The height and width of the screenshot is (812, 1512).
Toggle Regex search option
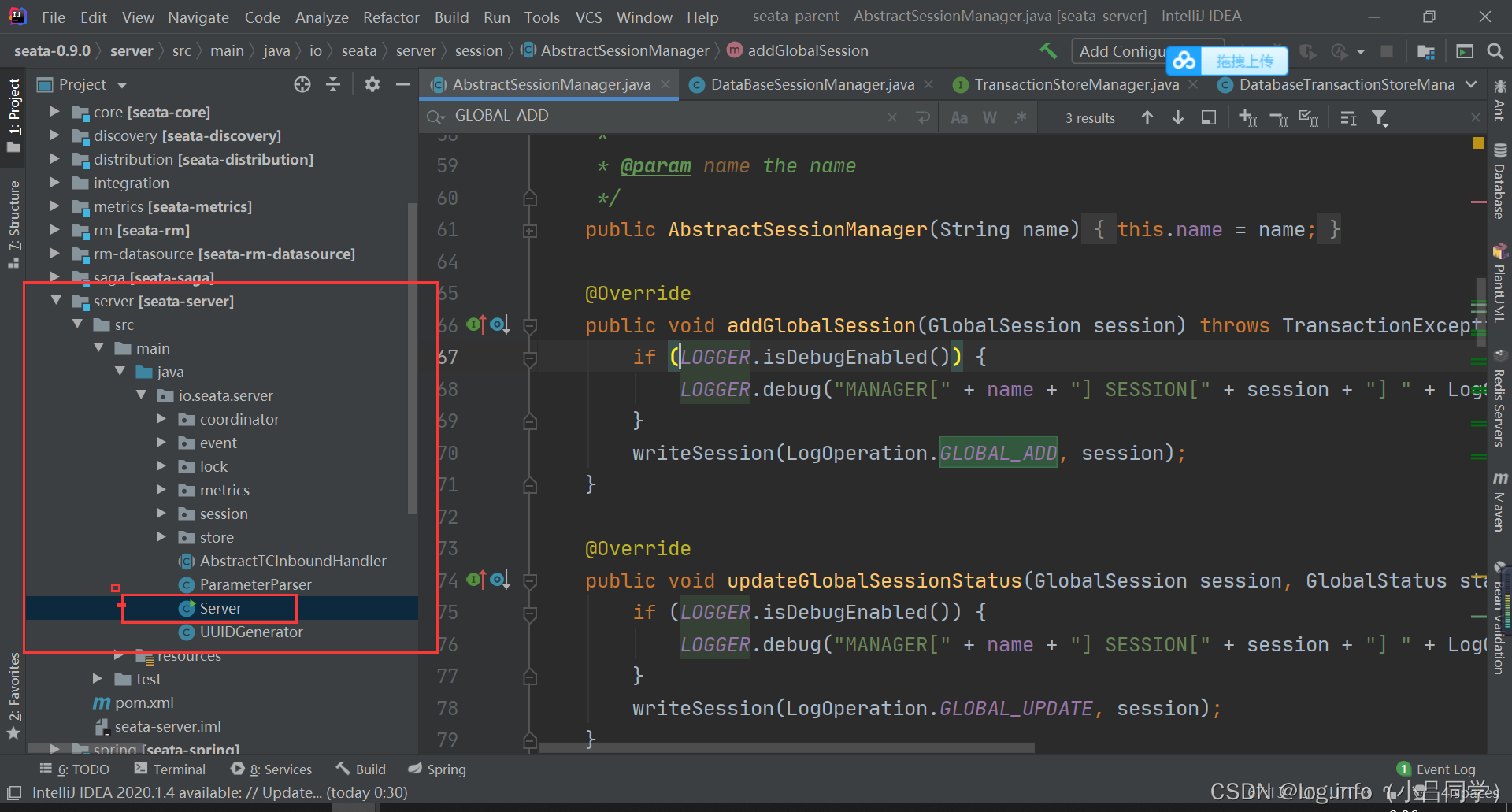coord(1021,117)
